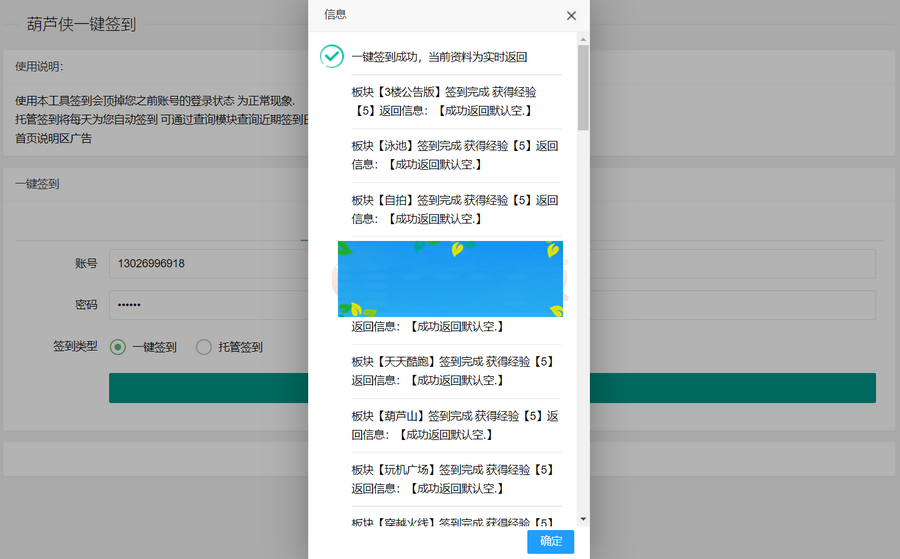
Task: Select the 一键签到 radio option
Action: pos(118,347)
